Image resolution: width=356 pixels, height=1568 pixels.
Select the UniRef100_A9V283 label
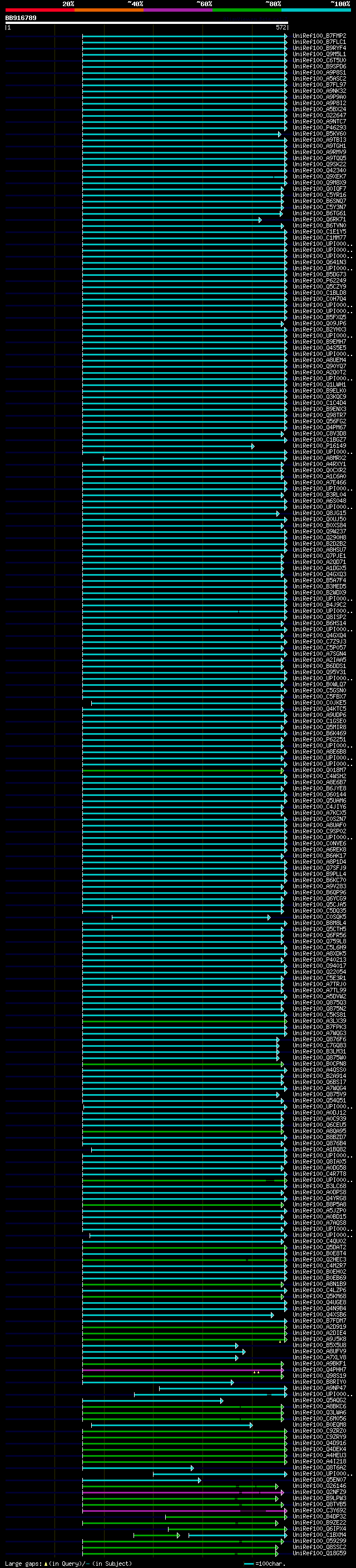[319, 886]
